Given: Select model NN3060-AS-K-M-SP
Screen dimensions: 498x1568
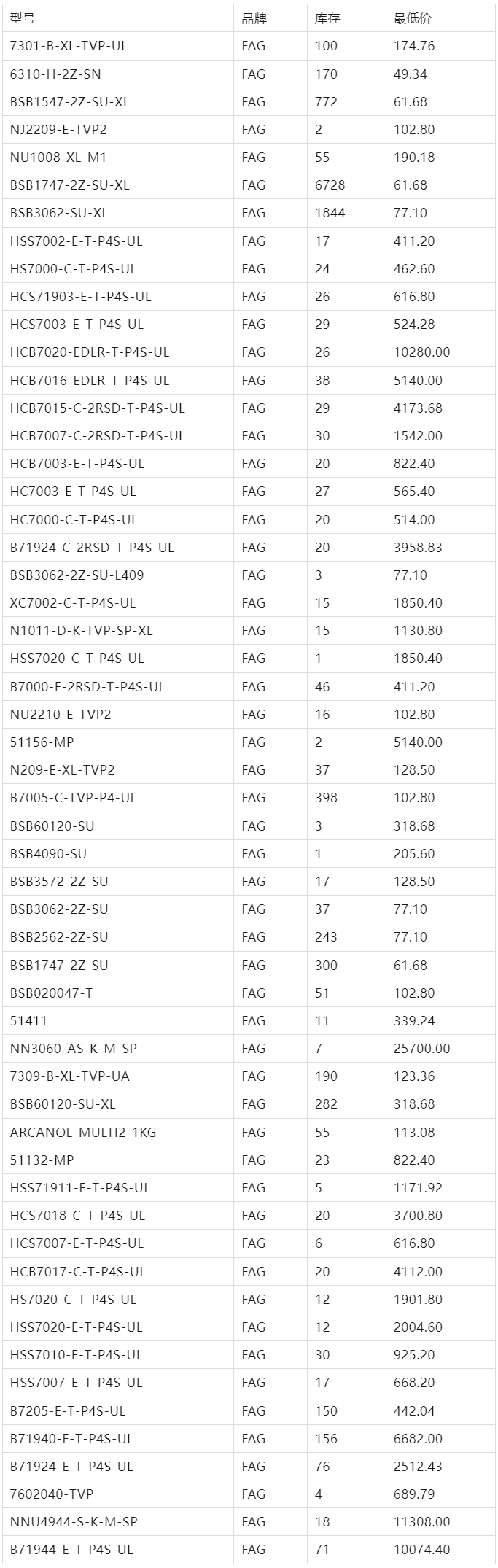Looking at the screenshot, I should point(74,1049).
